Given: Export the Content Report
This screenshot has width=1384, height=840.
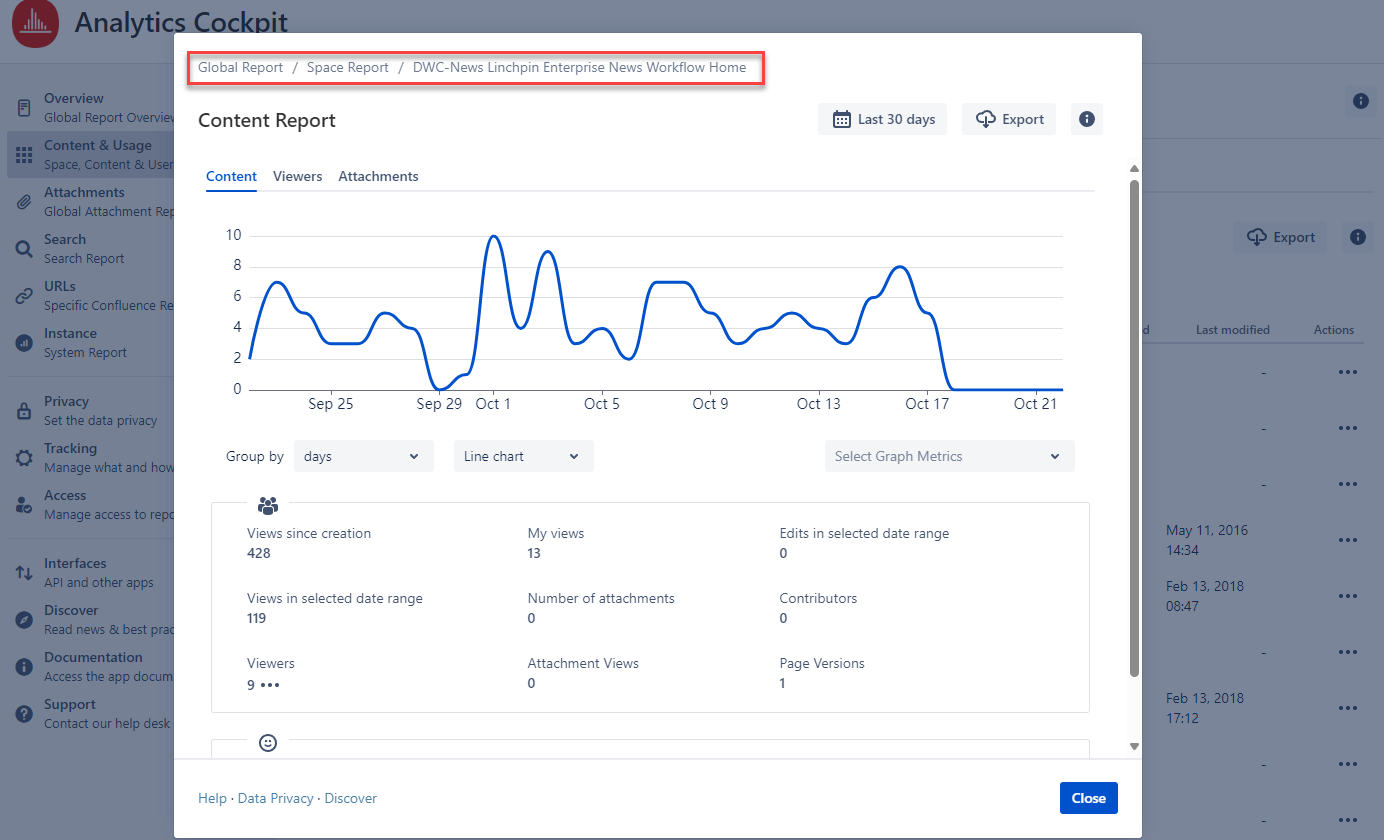Looking at the screenshot, I should click(x=1009, y=119).
